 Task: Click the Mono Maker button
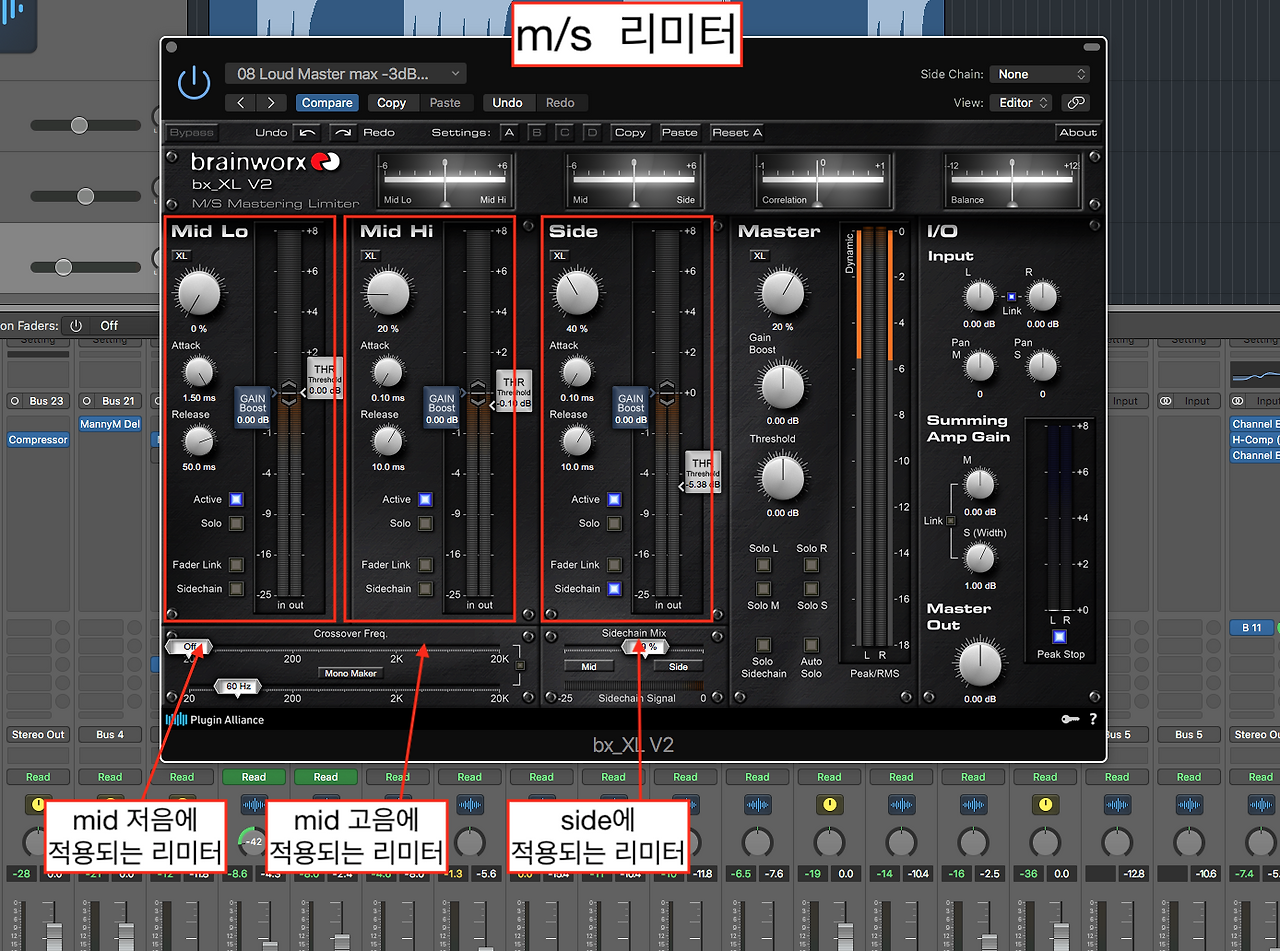click(x=351, y=673)
